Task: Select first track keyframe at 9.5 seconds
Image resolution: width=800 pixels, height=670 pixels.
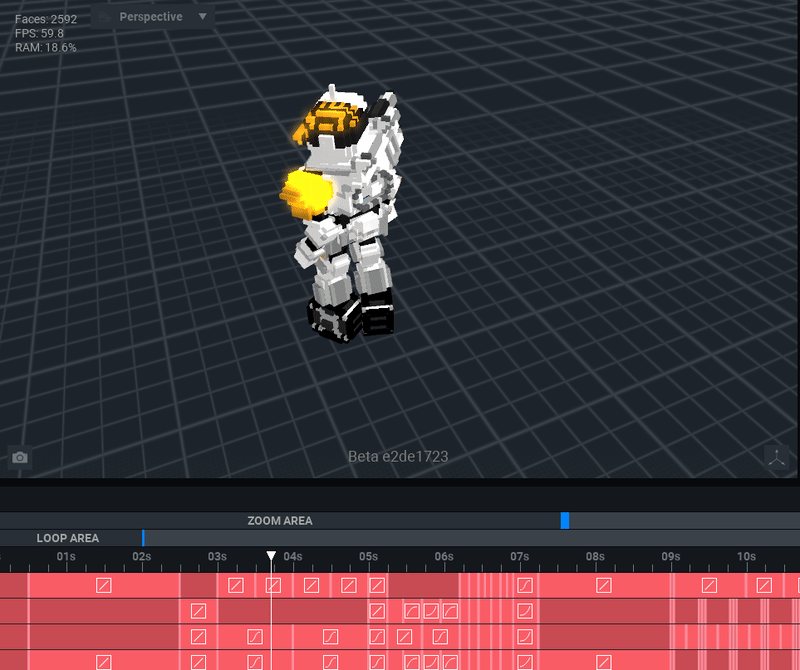Action: [709, 585]
